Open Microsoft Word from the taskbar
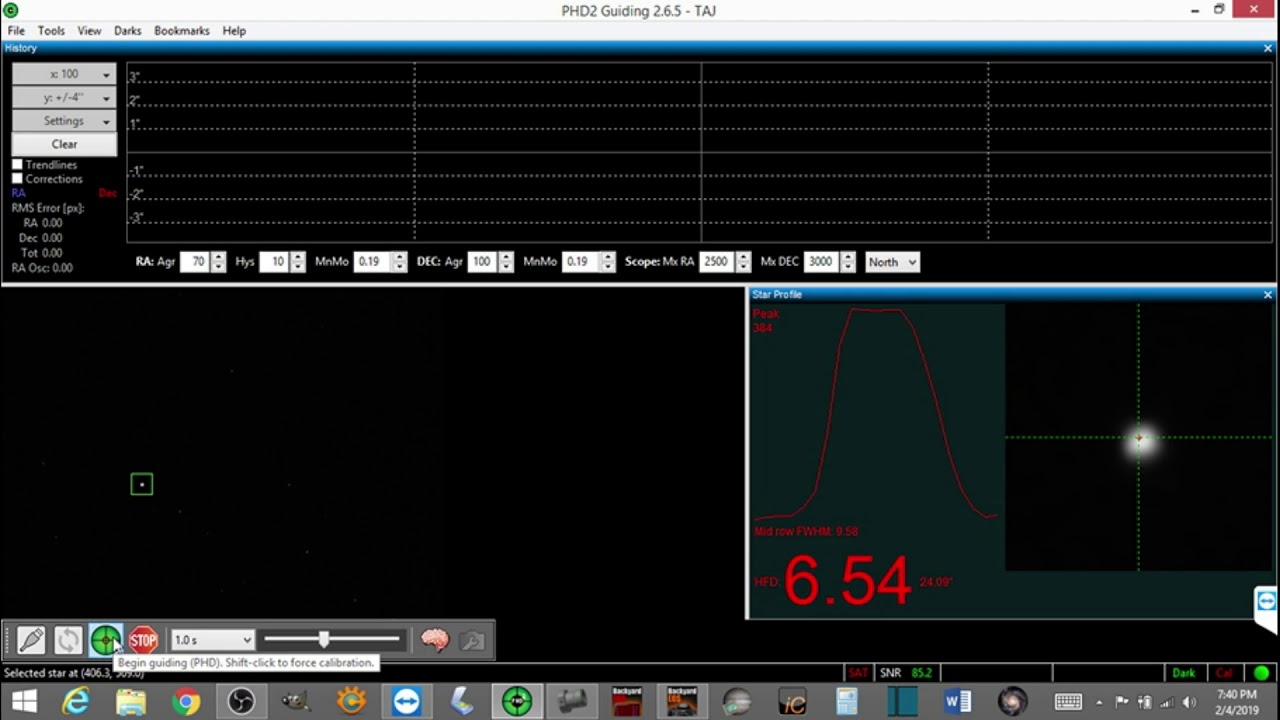1280x720 pixels. [x=957, y=701]
